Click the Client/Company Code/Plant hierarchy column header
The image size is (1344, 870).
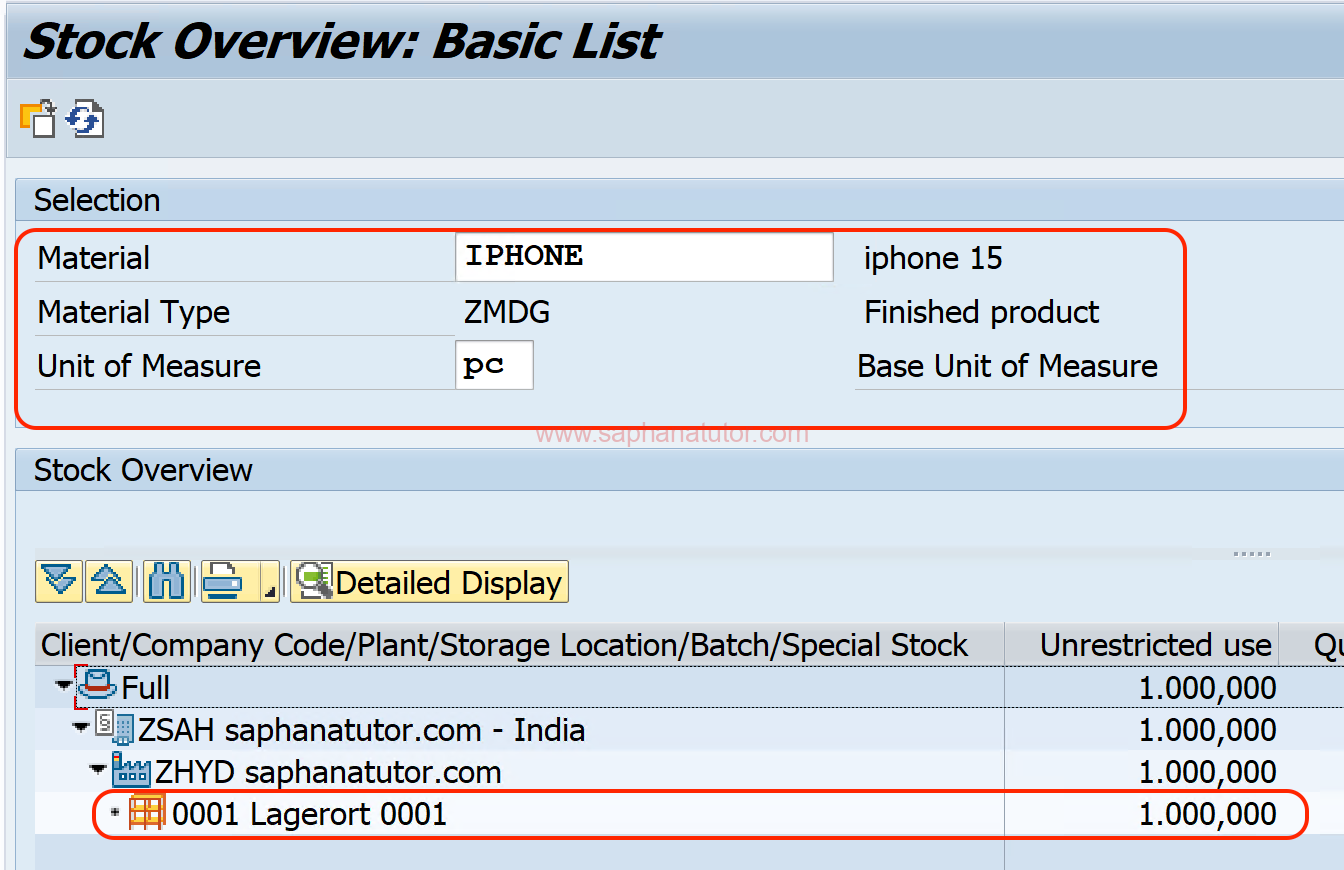click(x=520, y=644)
